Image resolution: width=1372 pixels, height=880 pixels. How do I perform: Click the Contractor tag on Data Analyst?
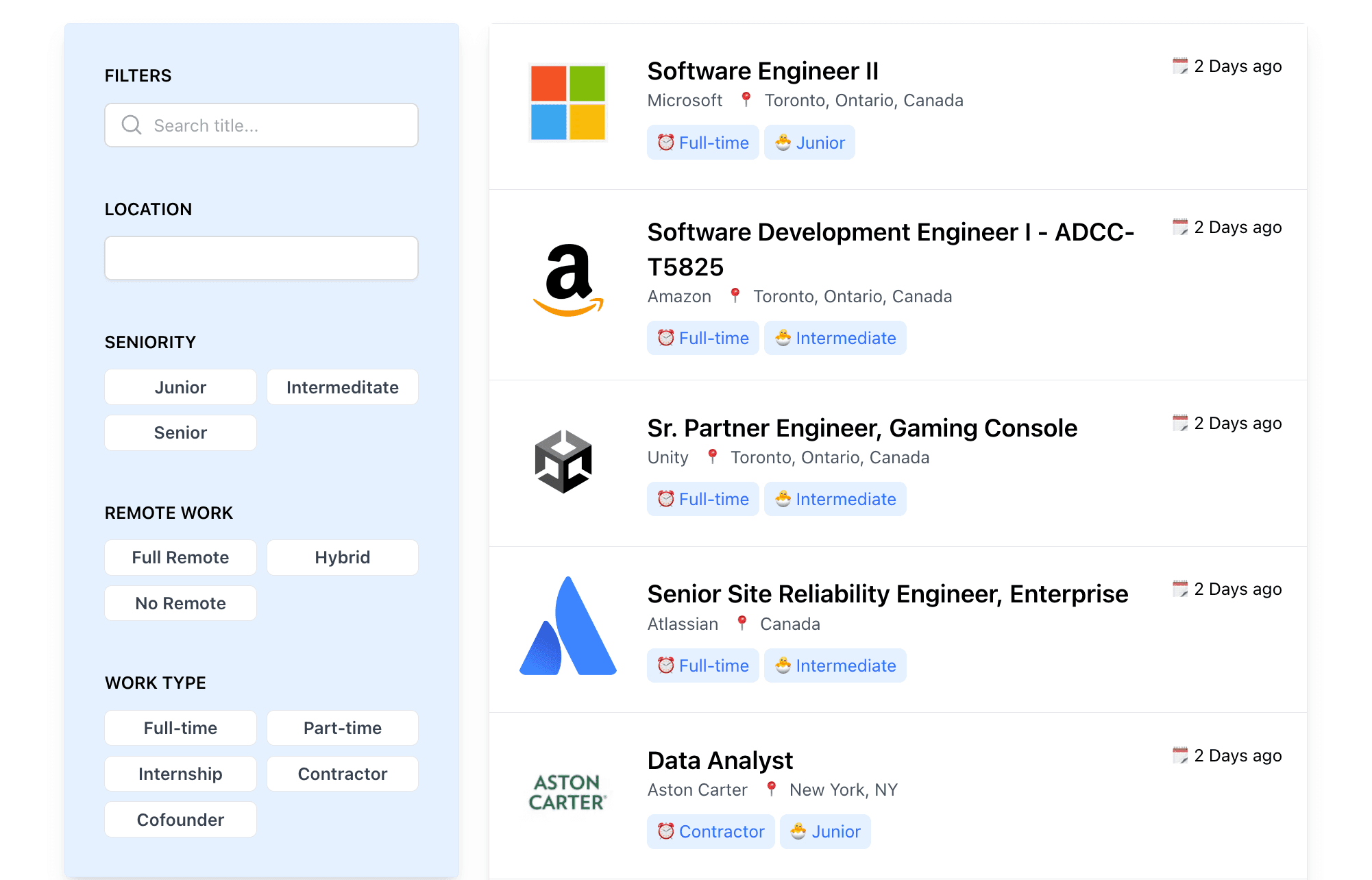tap(711, 831)
